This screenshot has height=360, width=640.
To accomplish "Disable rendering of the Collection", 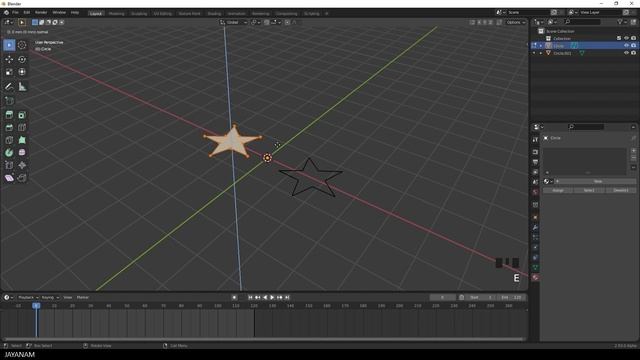I will [x=633, y=38].
